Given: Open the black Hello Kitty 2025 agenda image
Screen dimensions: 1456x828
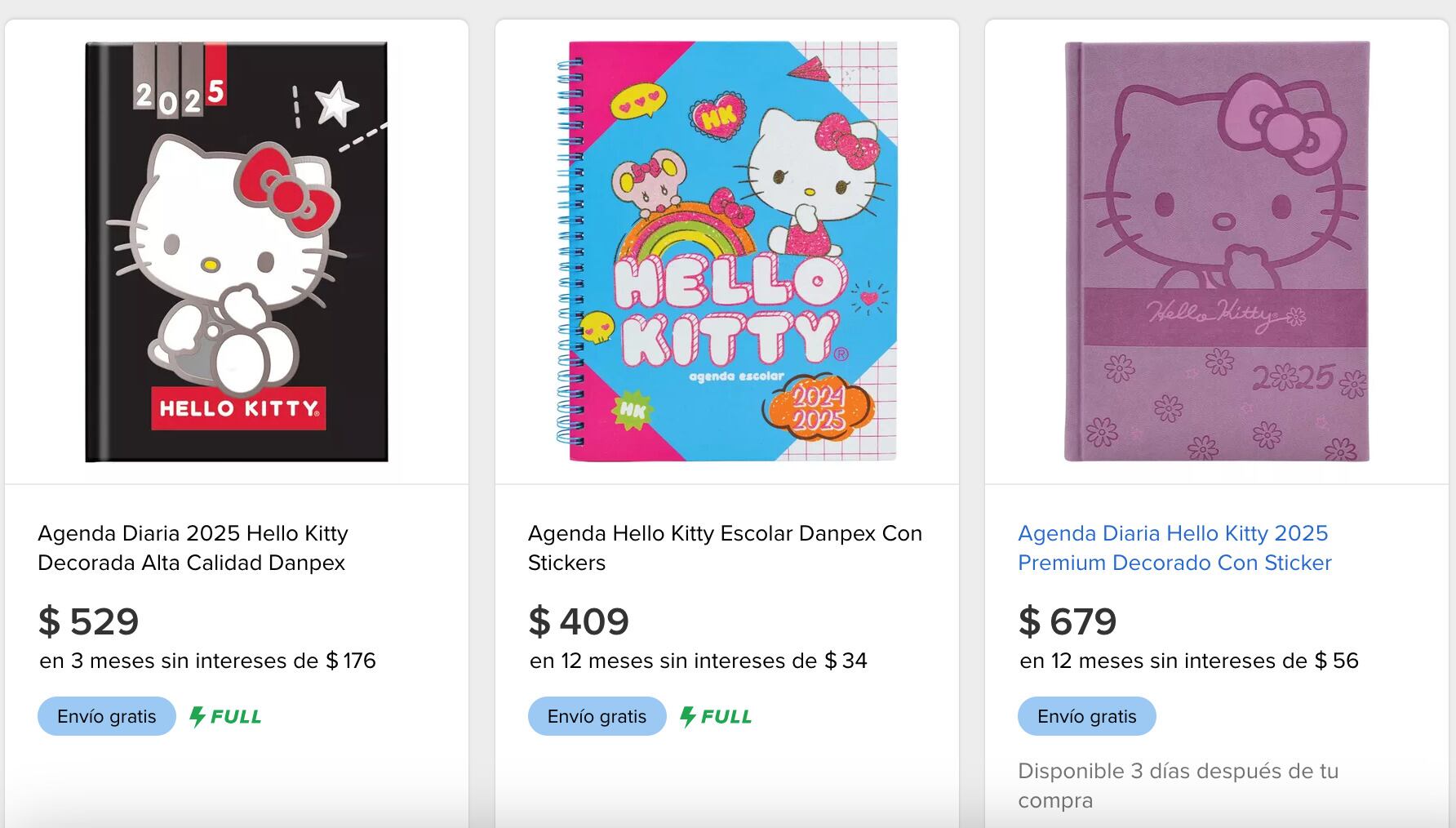Looking at the screenshot, I should click(237, 252).
